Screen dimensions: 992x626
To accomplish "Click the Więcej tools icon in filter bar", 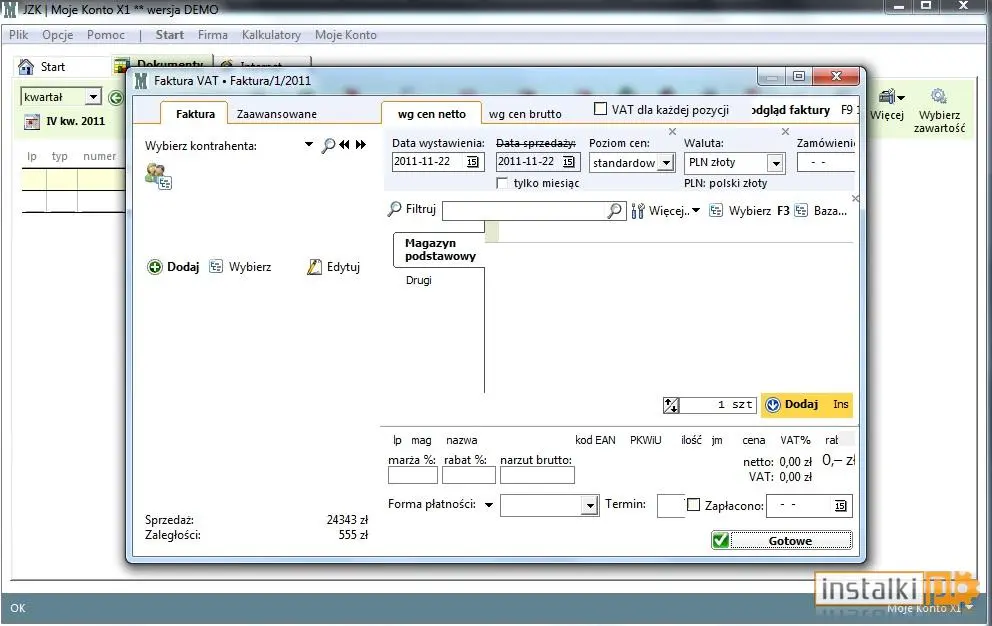I will pyautogui.click(x=638, y=211).
